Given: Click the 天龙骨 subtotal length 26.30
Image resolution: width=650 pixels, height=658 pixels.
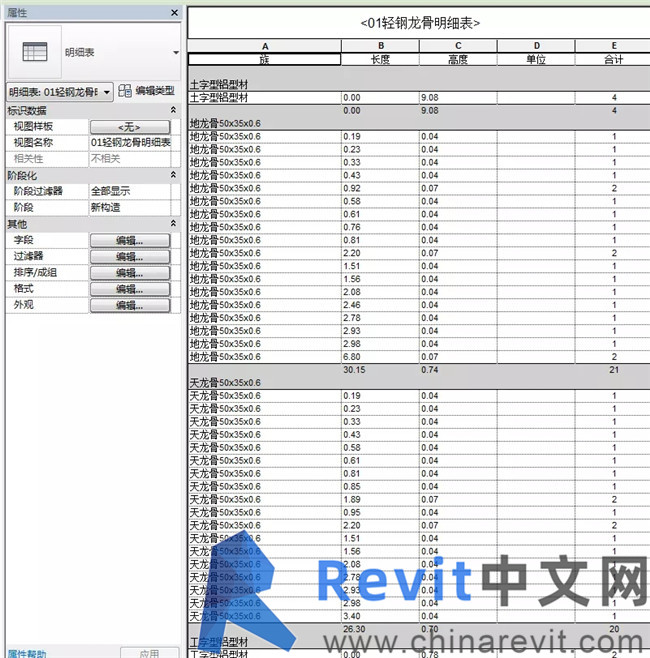Looking at the screenshot, I should [354, 629].
